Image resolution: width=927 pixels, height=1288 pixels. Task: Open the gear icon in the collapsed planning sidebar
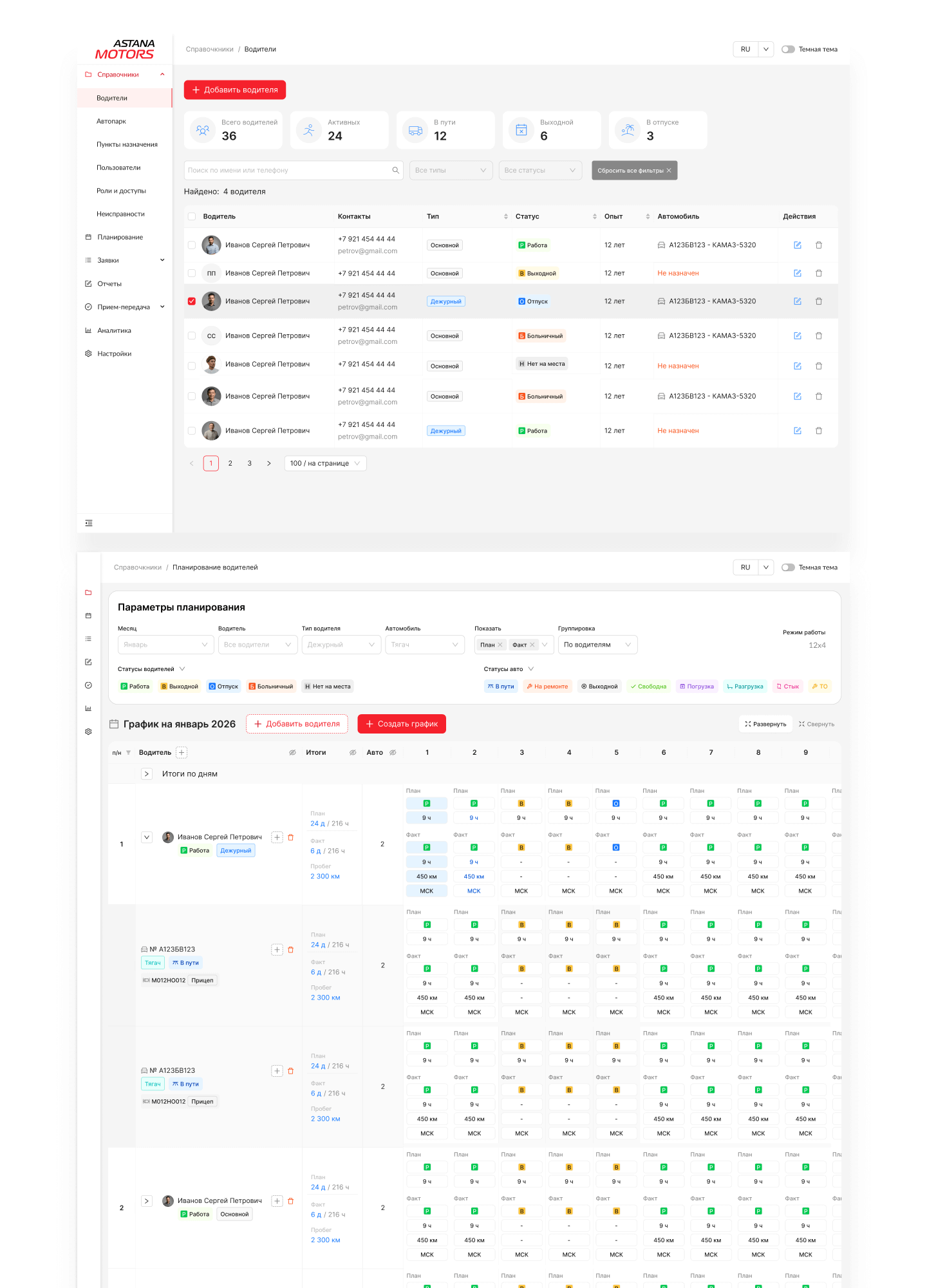click(x=88, y=732)
